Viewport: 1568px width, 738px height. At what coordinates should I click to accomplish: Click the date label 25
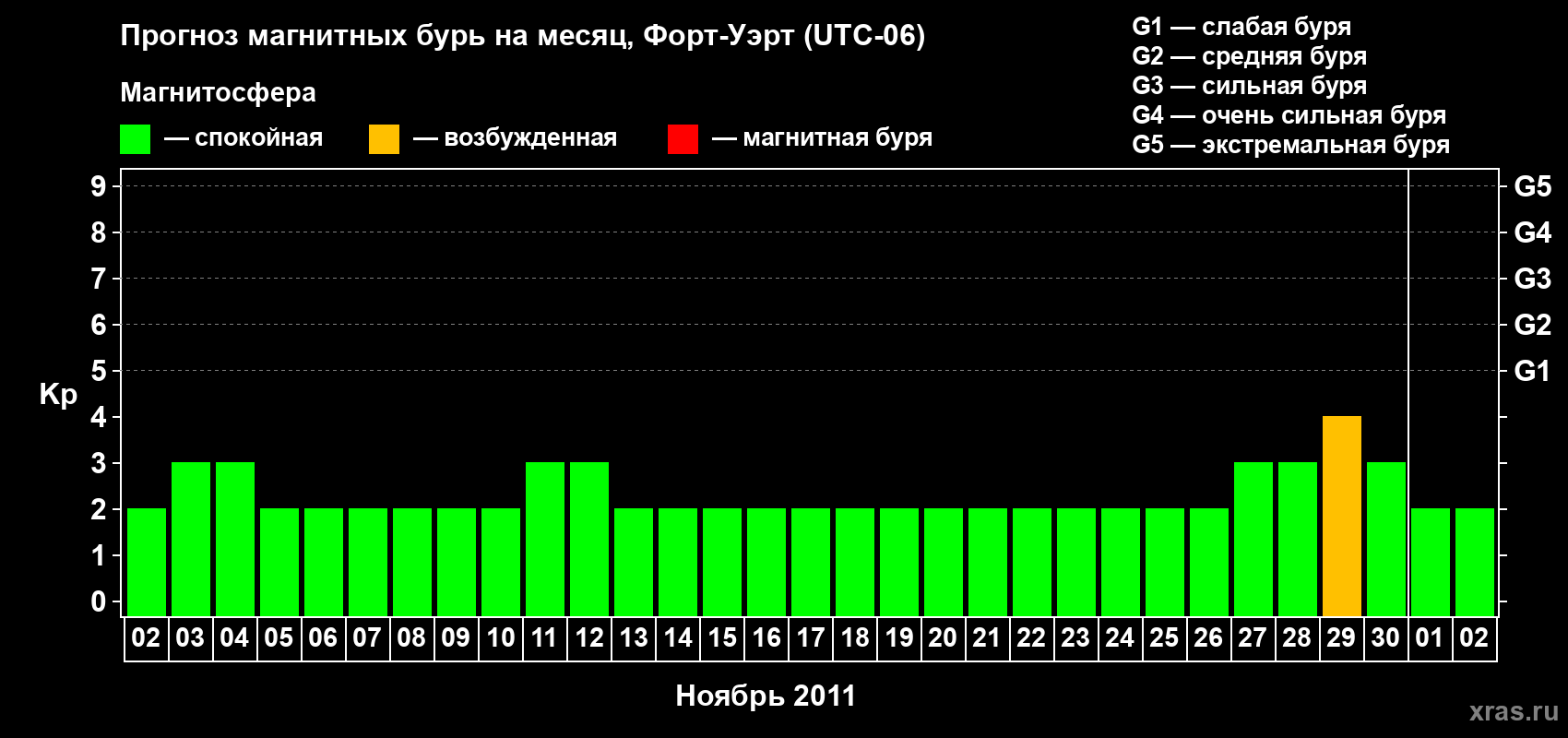point(1164,637)
